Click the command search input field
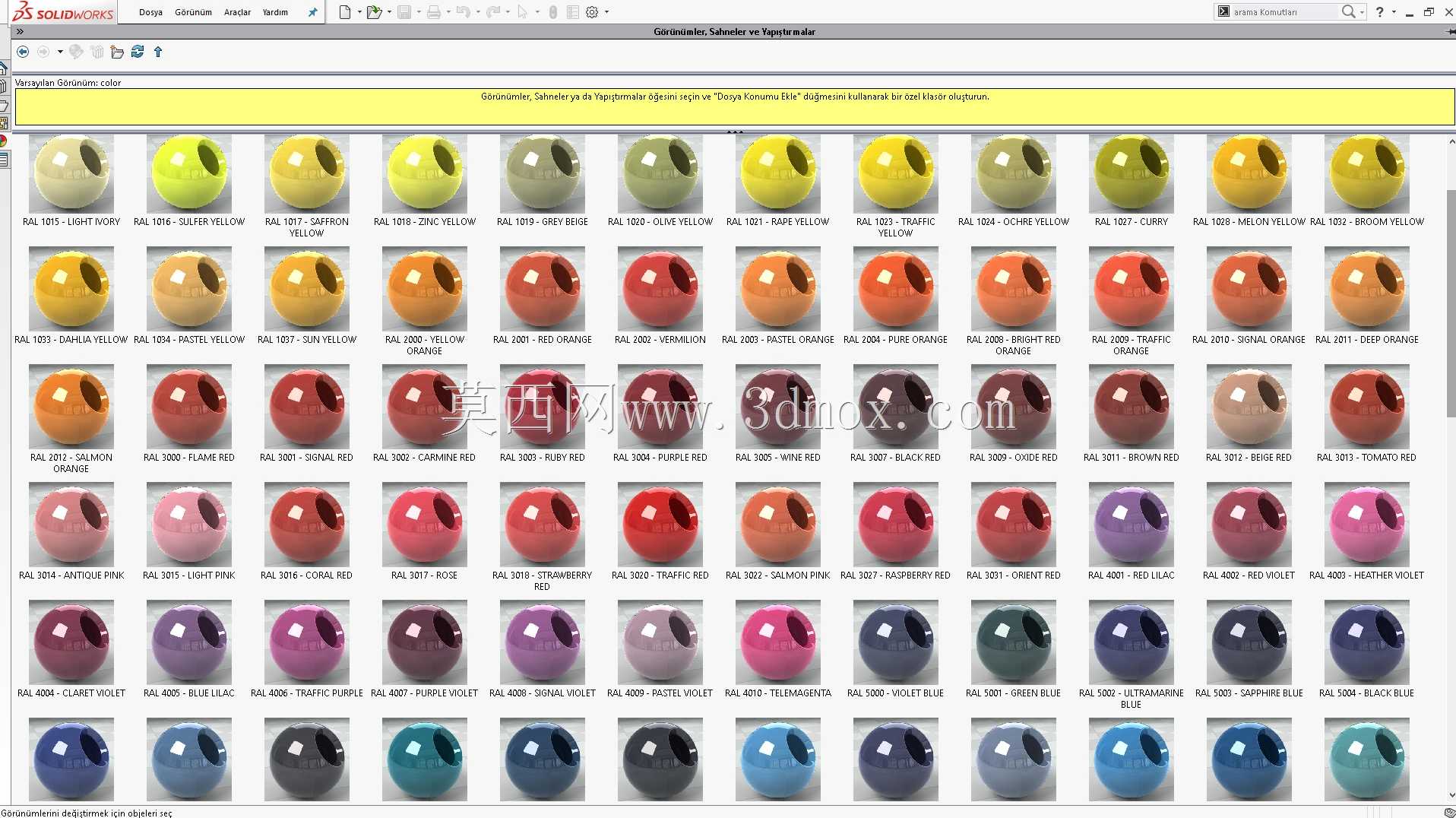This screenshot has height=818, width=1456. pos(1284,11)
